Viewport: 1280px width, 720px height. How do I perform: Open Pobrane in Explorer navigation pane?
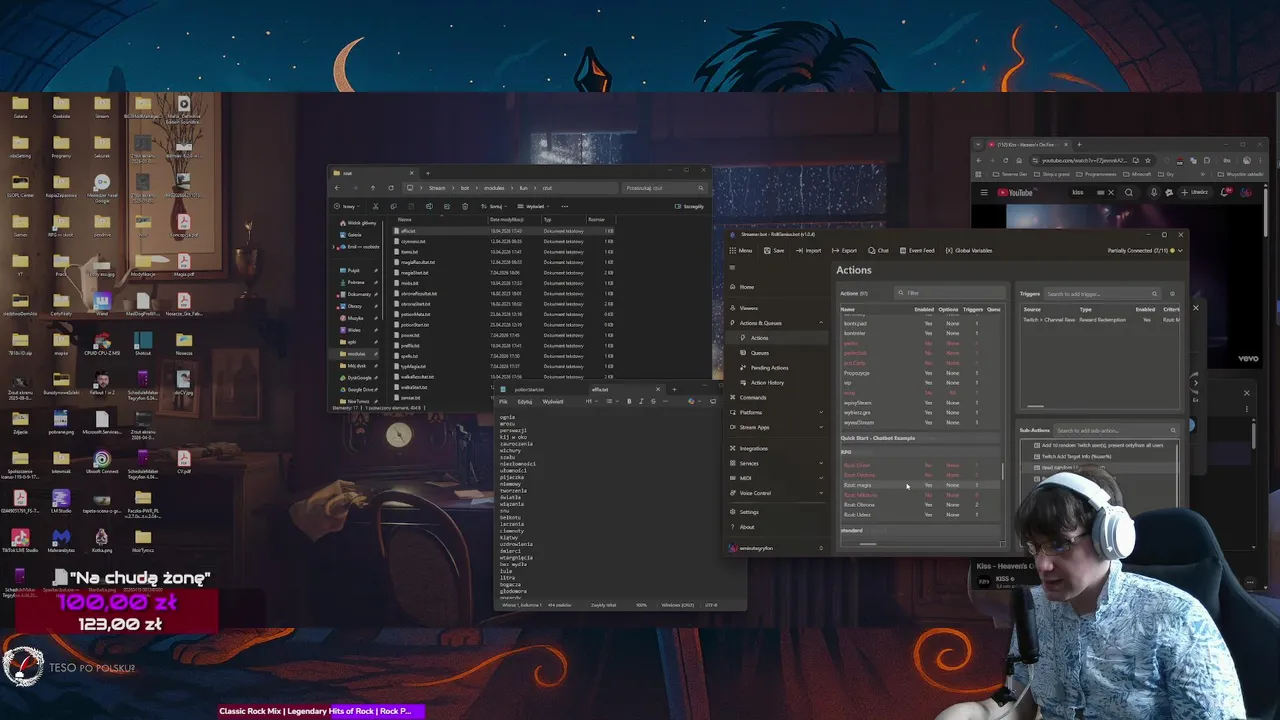[x=357, y=282]
